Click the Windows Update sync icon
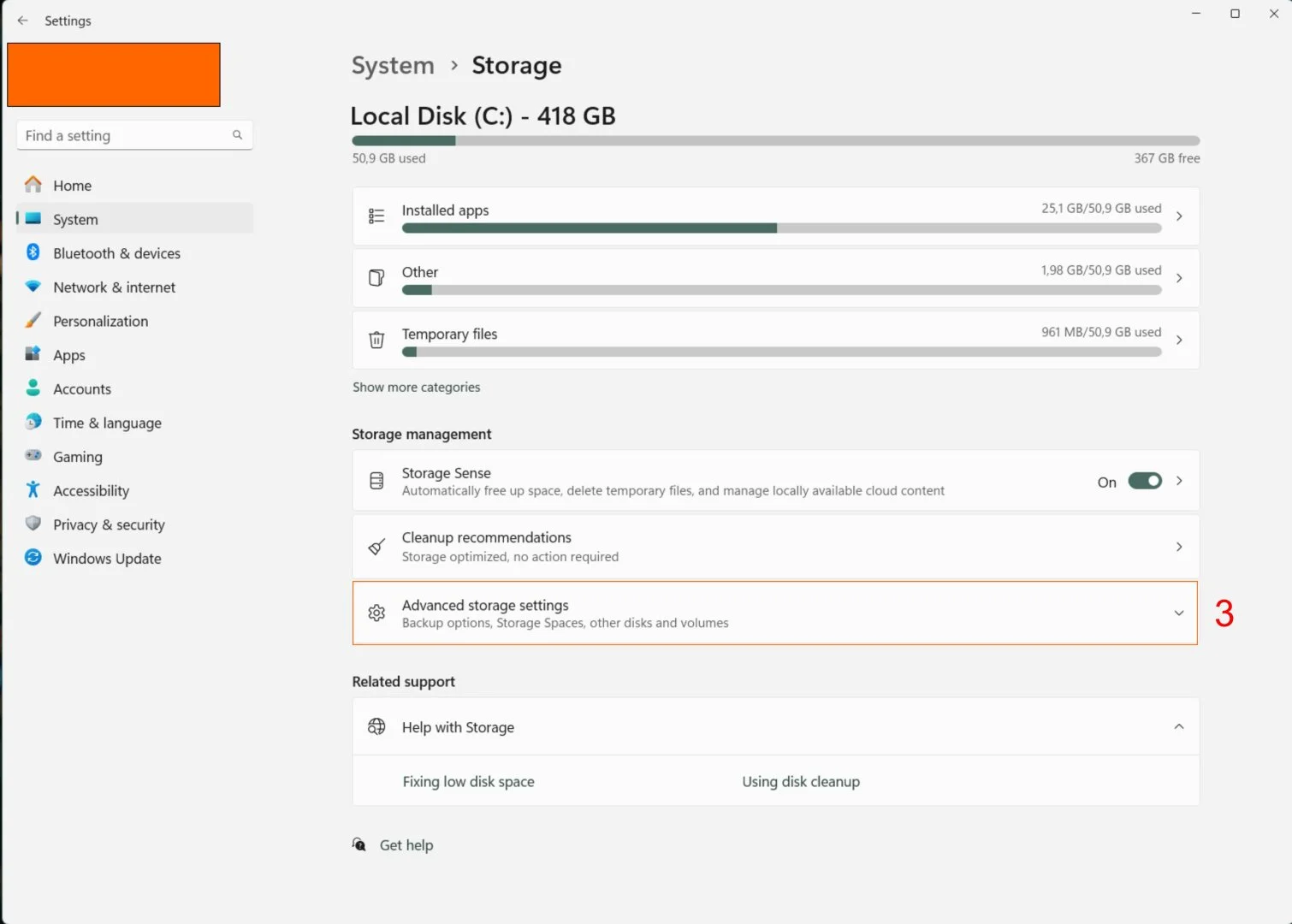Image resolution: width=1292 pixels, height=924 pixels. click(33, 557)
